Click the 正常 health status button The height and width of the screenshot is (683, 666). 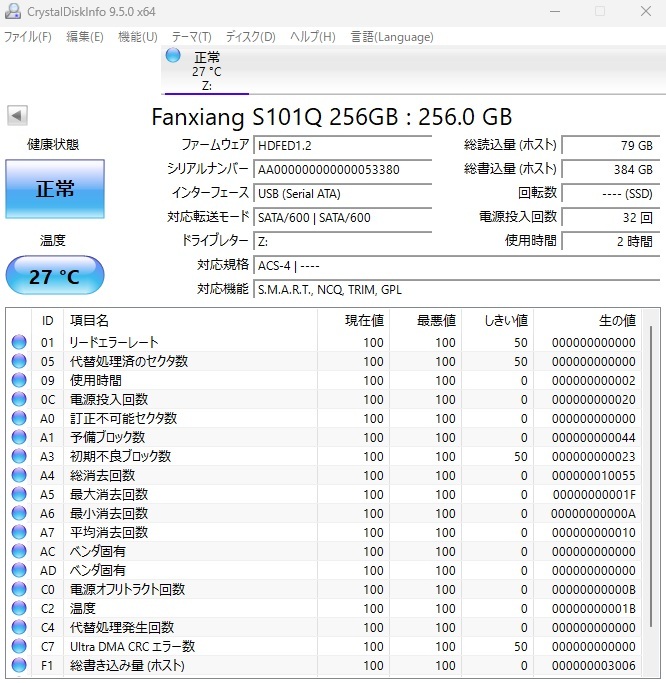coord(54,188)
